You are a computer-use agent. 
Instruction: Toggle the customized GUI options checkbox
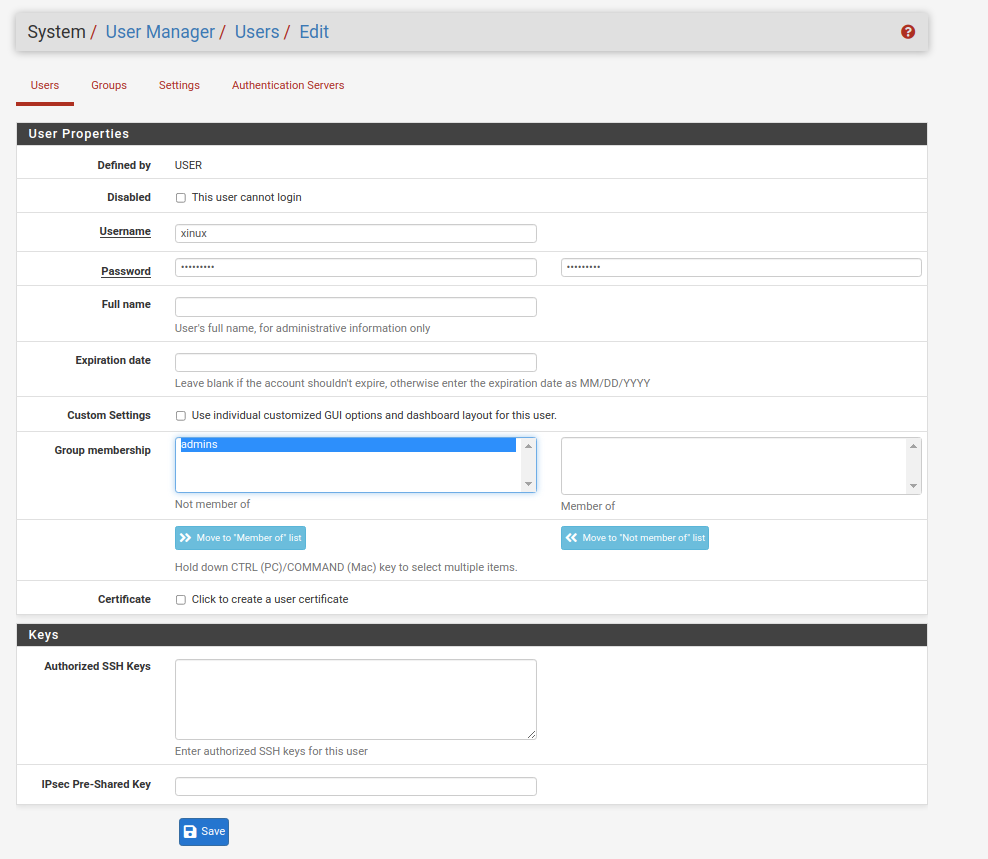[x=181, y=416]
